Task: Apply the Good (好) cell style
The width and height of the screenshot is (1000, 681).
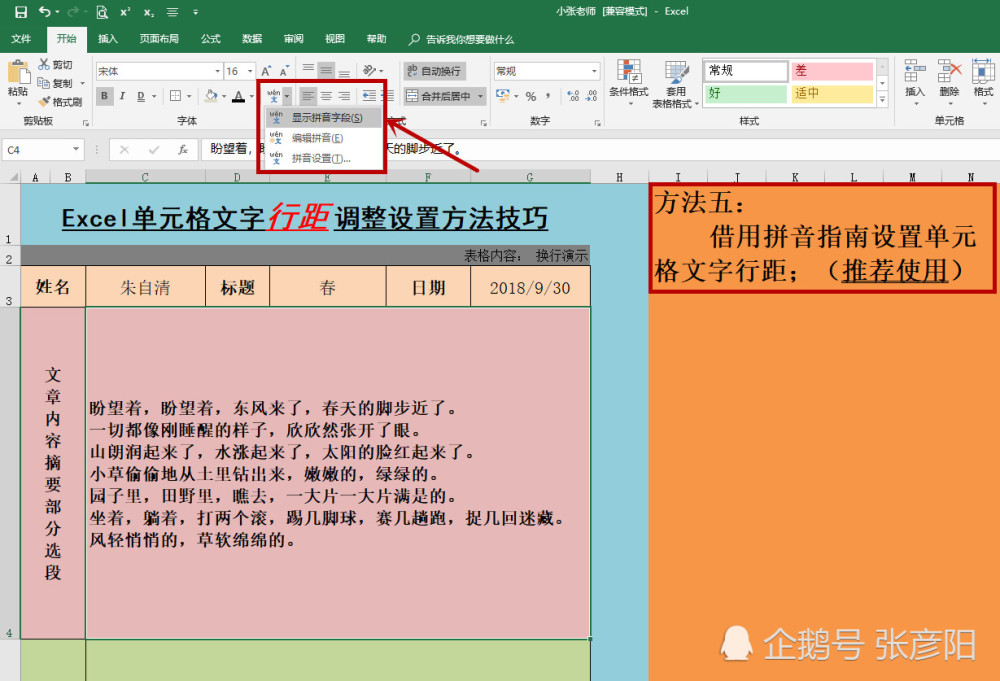Action: [746, 94]
